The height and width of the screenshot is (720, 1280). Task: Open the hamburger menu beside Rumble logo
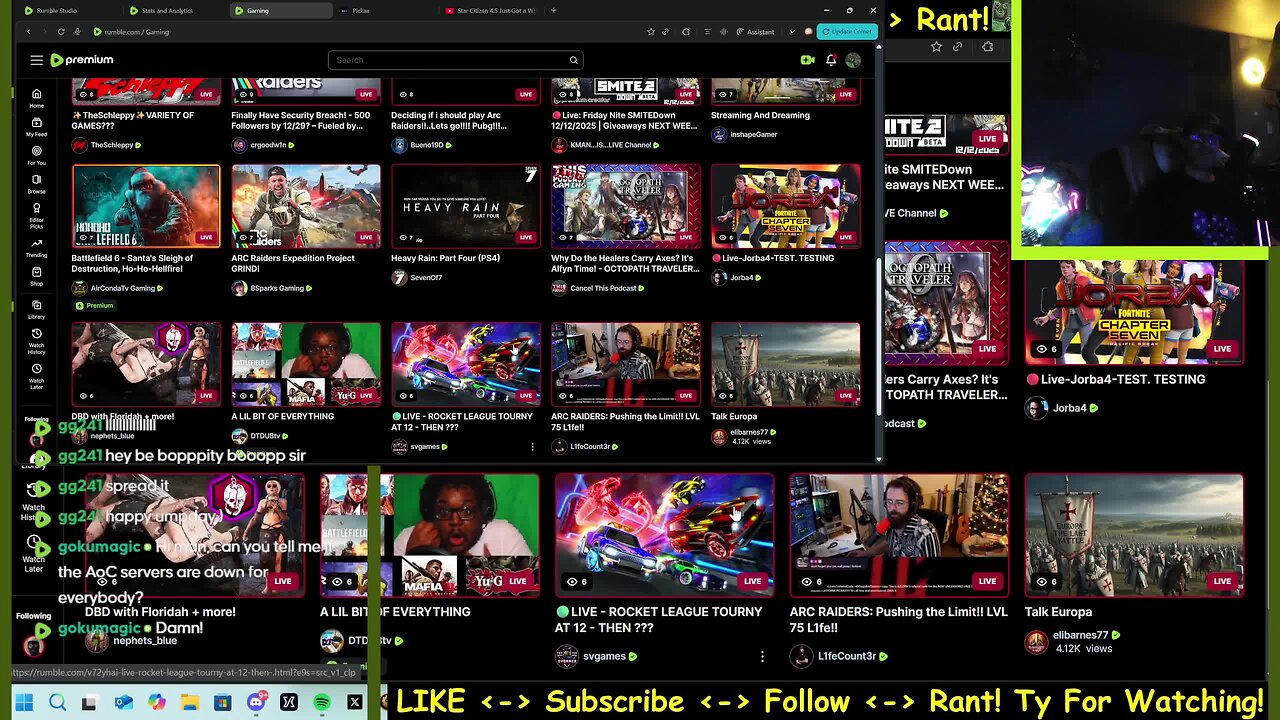coord(36,60)
